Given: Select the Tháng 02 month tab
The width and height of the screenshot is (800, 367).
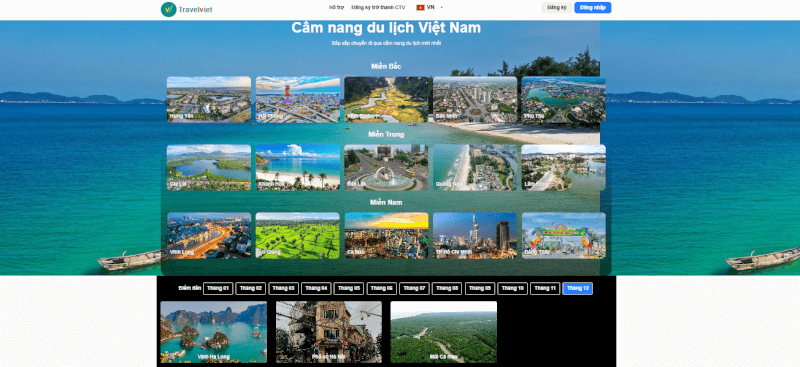Looking at the screenshot, I should click(x=251, y=288).
